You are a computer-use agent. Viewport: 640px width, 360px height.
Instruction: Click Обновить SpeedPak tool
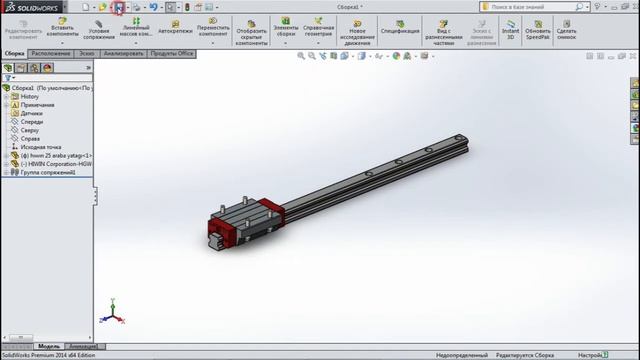[538, 29]
